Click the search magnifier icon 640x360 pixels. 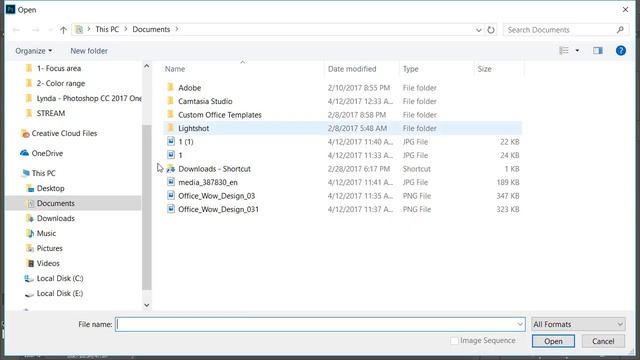coord(620,30)
